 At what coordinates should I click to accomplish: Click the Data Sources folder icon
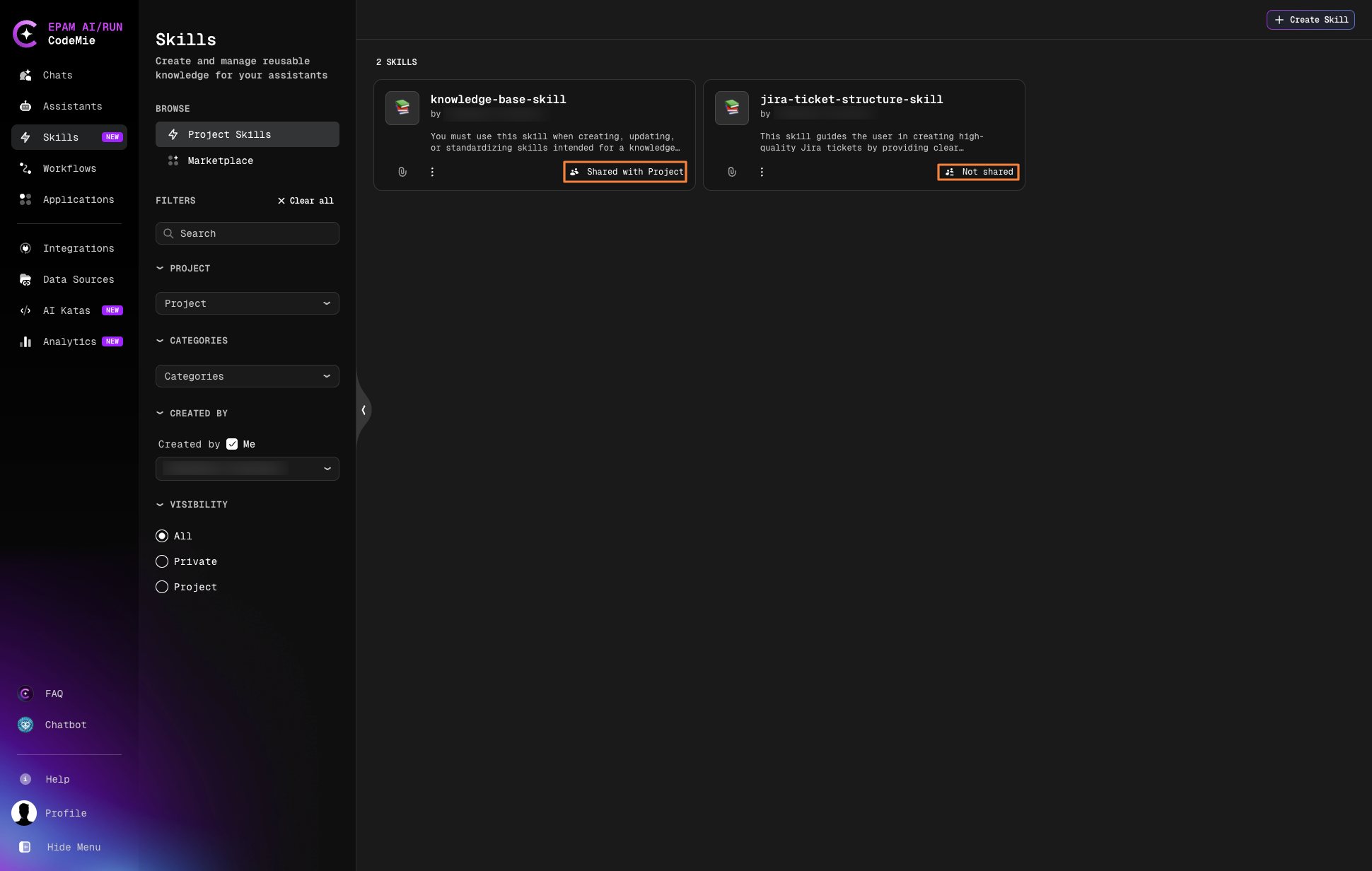[25, 279]
